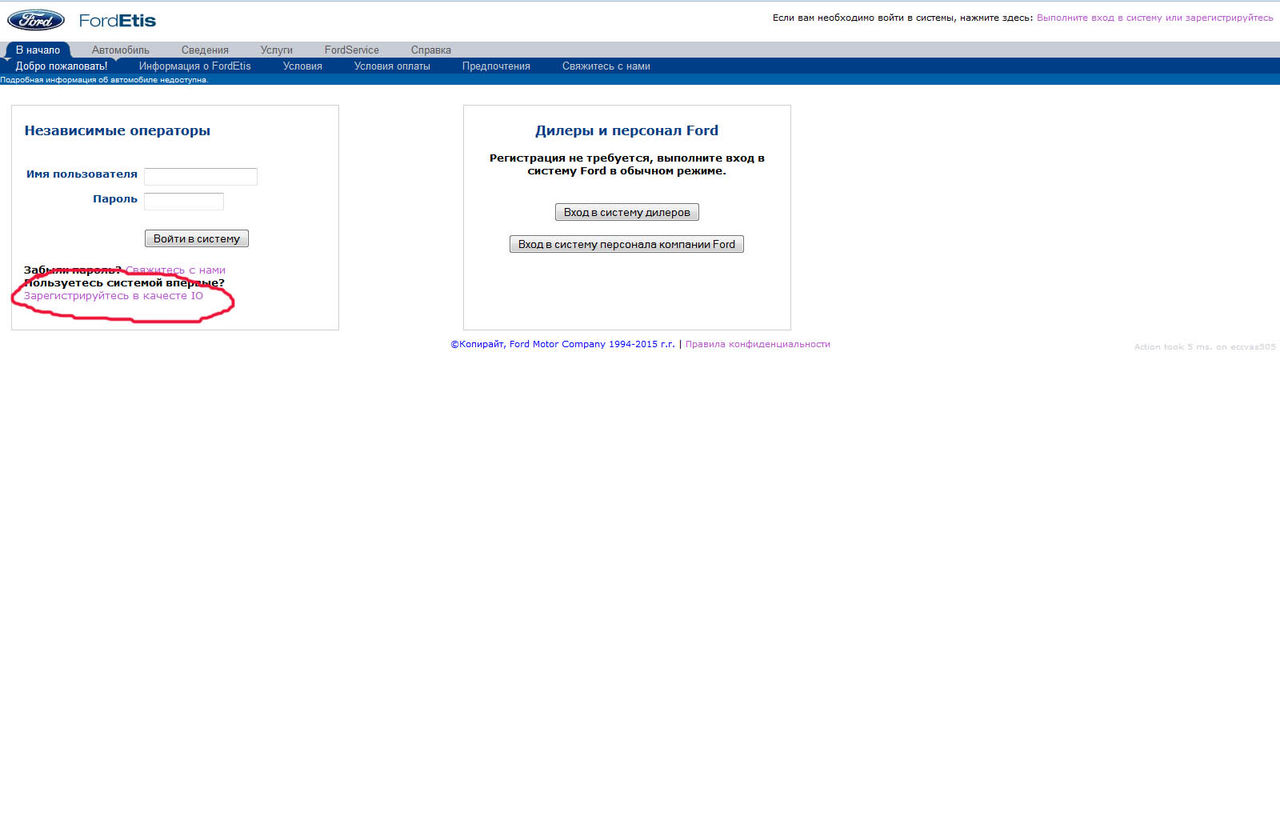Open the 'В начало' tab
The width and height of the screenshot is (1280, 832).
tap(38, 50)
